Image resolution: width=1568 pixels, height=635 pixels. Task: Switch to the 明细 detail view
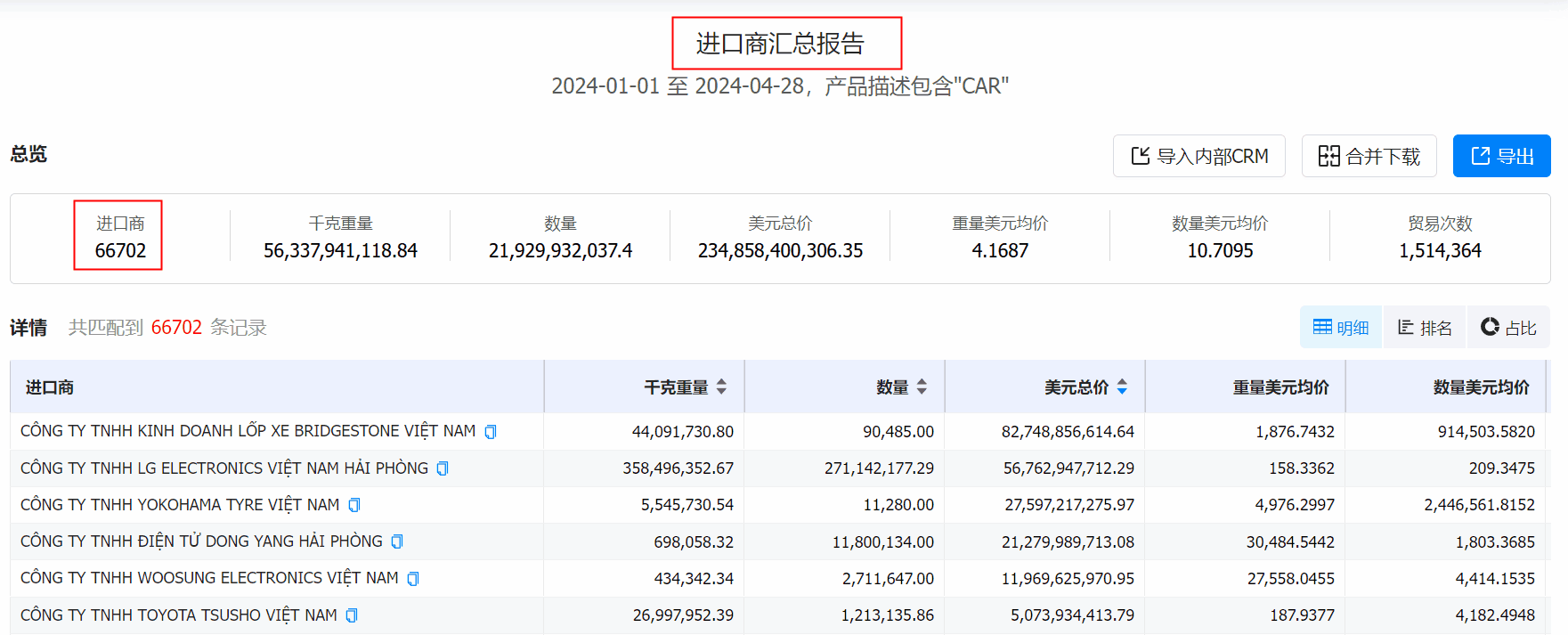click(x=1341, y=328)
